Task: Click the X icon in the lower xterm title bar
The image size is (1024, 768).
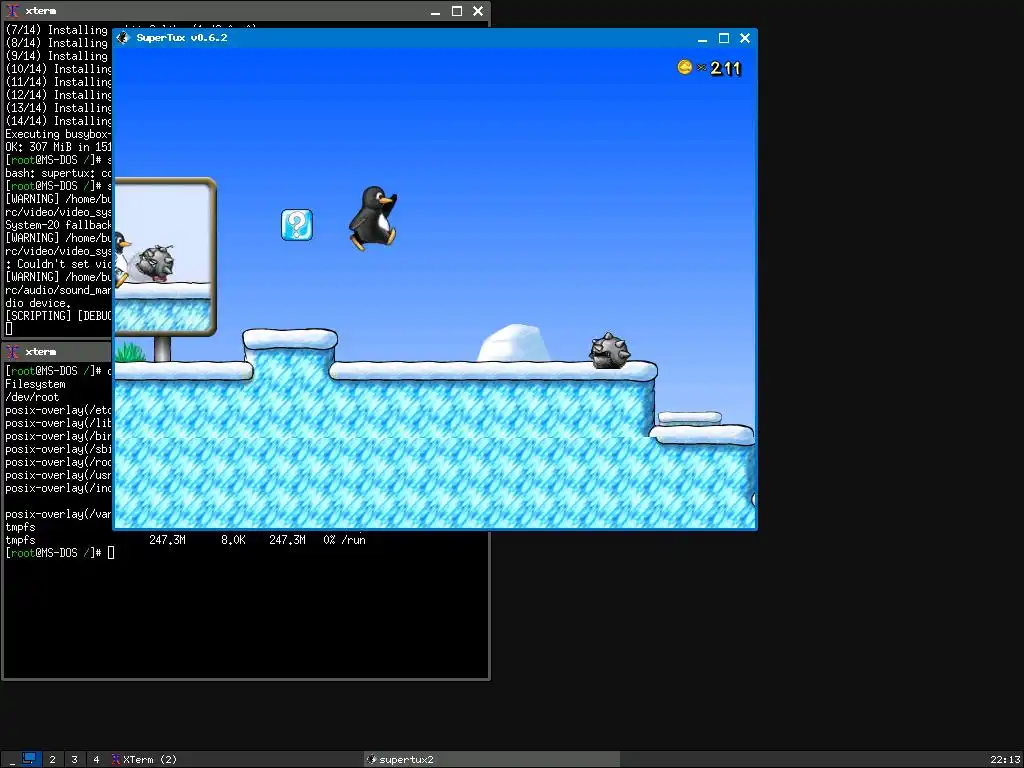Action: (x=12, y=351)
